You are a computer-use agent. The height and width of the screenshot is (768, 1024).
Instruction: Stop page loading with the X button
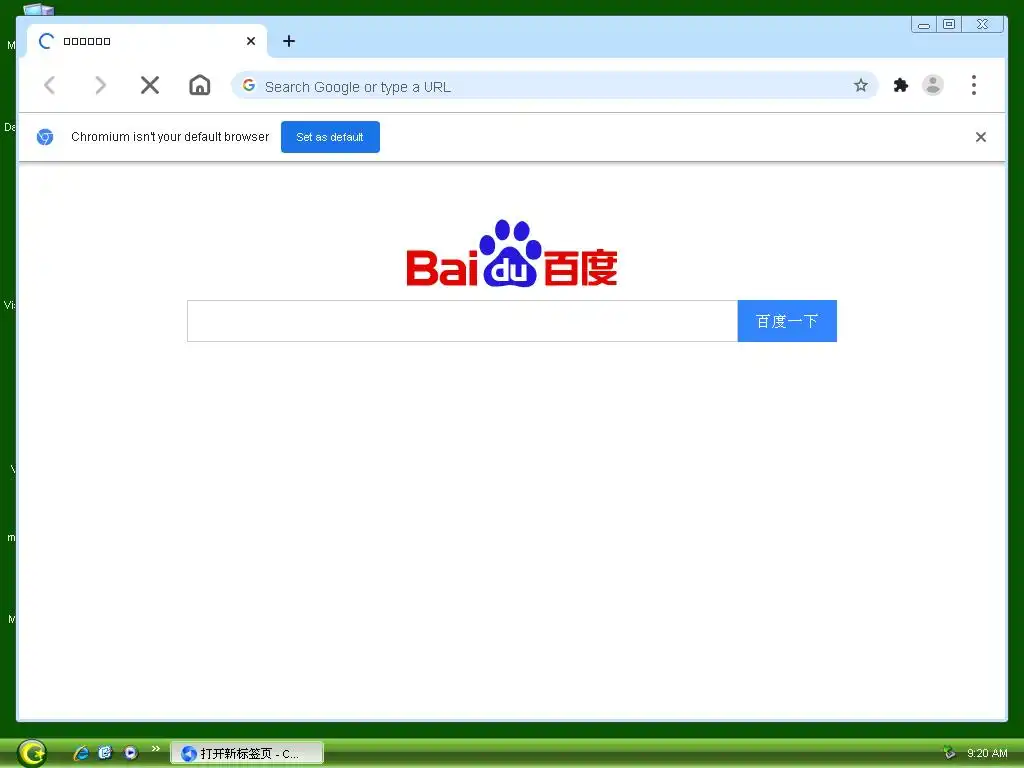pos(150,85)
